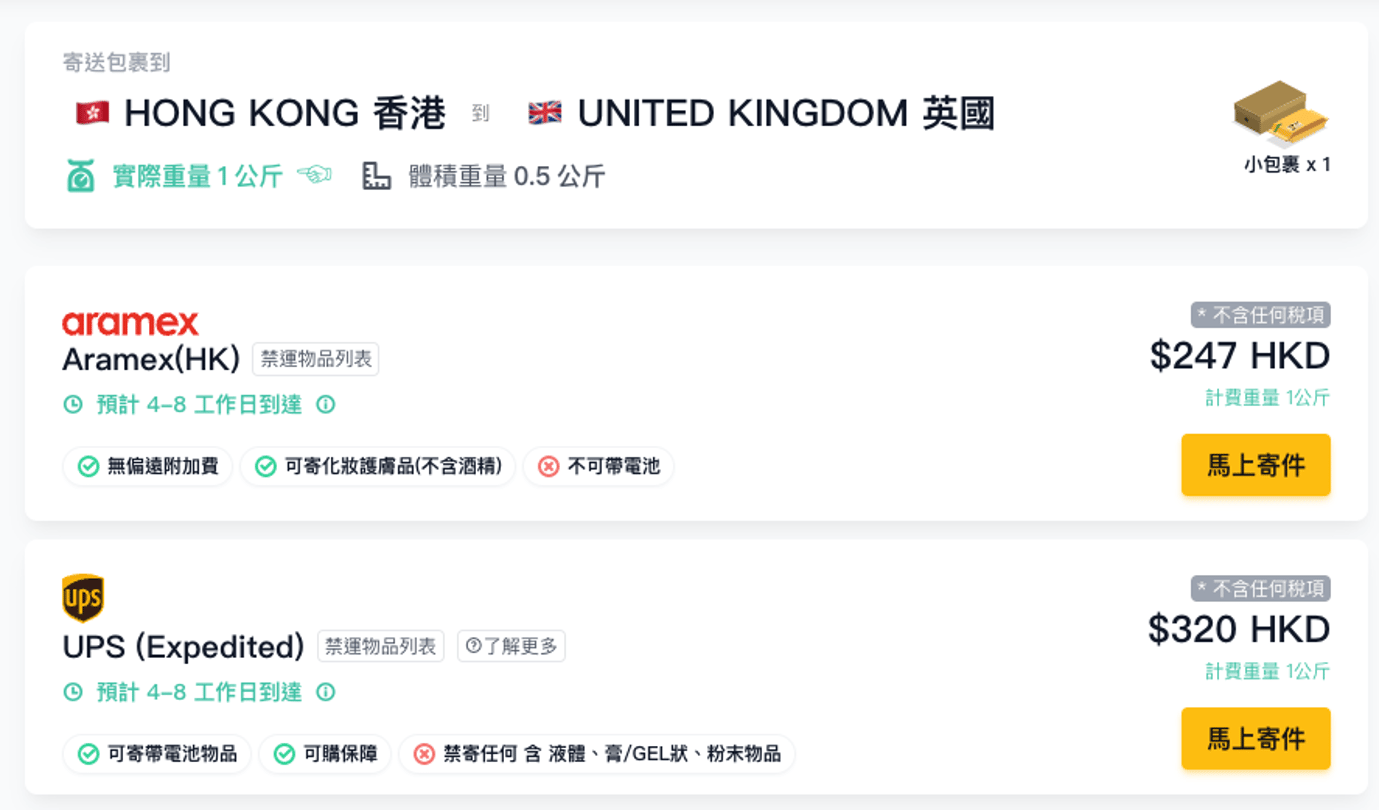This screenshot has height=810, width=1379.
Task: Click info icon beside Aramex delivery estimate
Action: (x=326, y=405)
